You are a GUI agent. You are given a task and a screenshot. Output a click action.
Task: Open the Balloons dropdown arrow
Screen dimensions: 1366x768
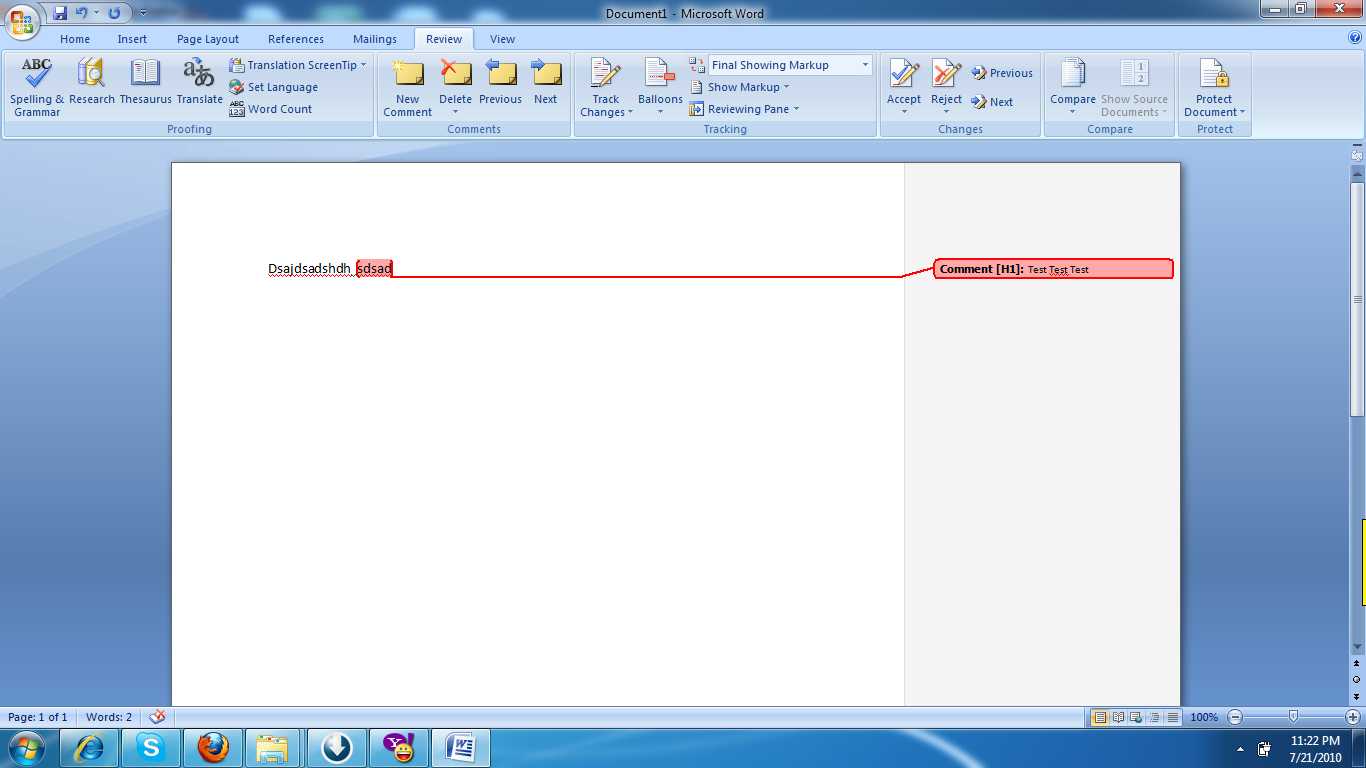(660, 112)
